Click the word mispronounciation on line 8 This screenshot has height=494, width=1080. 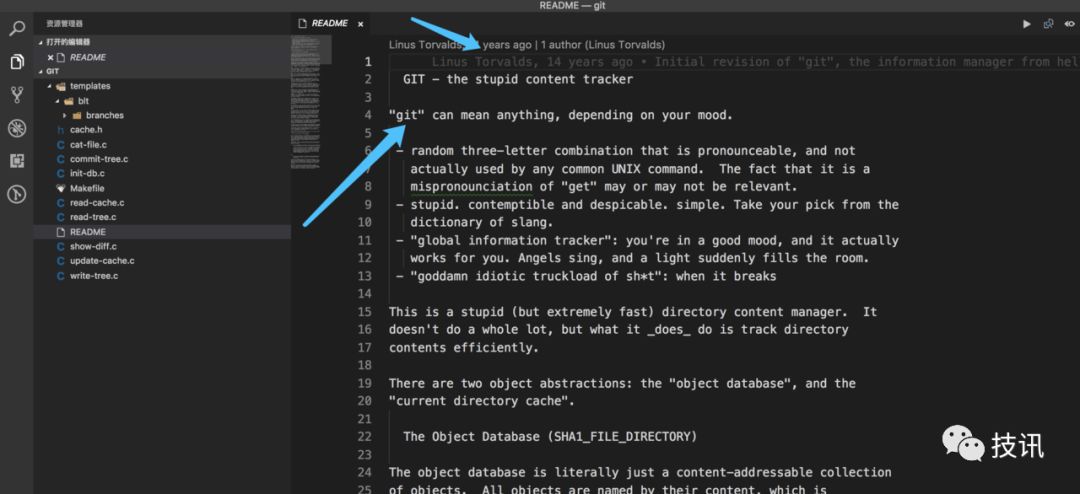tap(471, 187)
